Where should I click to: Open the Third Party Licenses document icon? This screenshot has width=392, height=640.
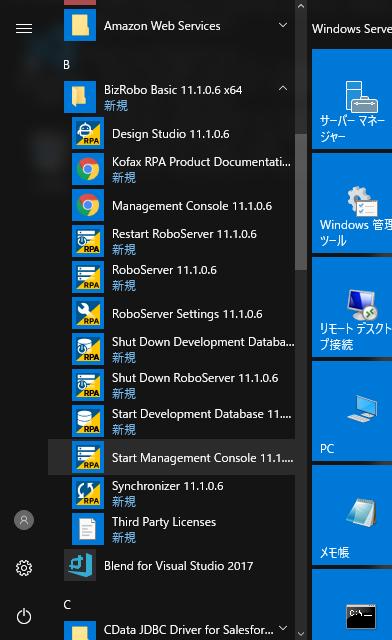tap(88, 529)
